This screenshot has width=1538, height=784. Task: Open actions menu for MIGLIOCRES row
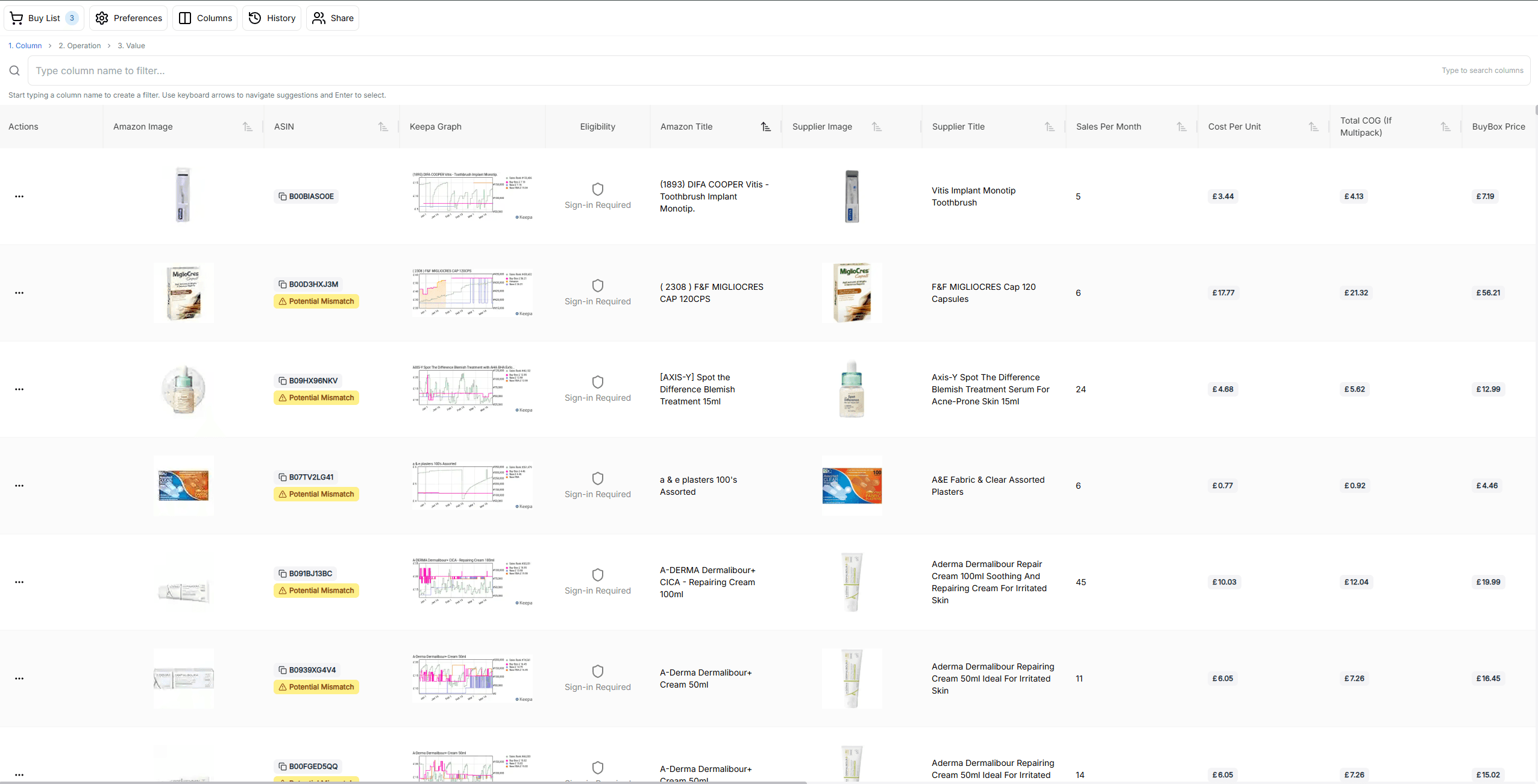tap(19, 293)
